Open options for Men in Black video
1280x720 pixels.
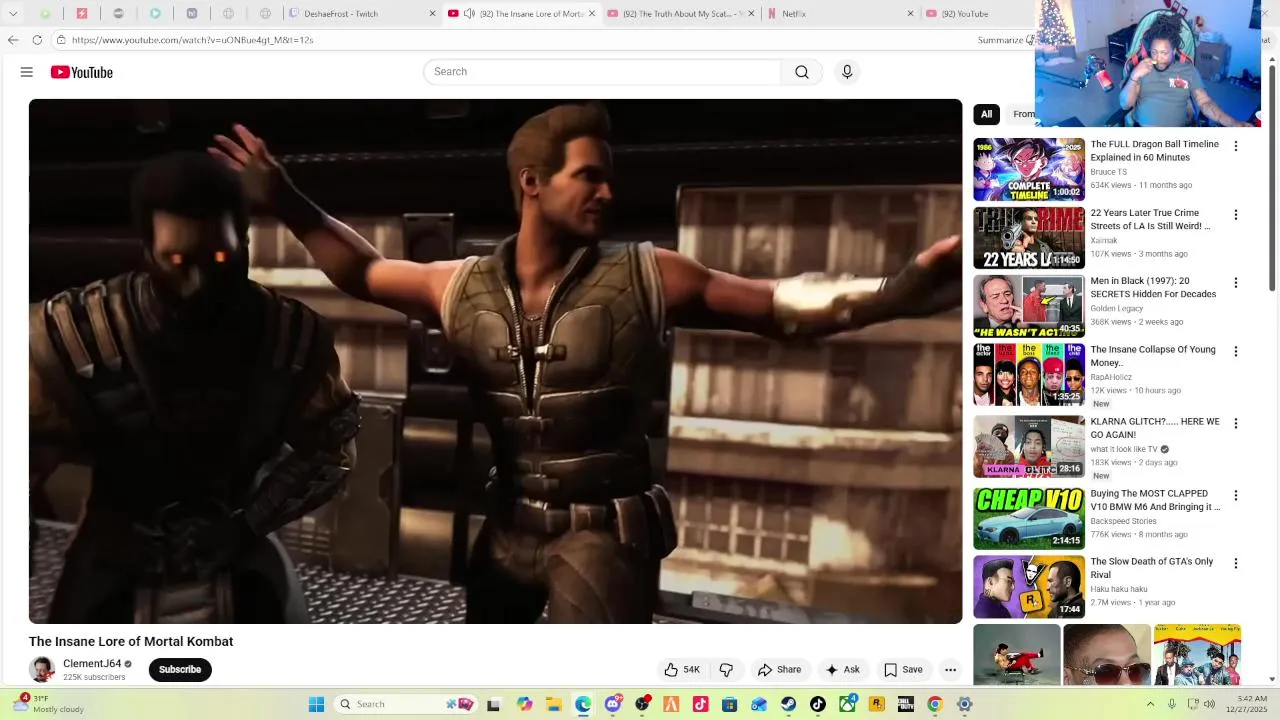[x=1236, y=283]
